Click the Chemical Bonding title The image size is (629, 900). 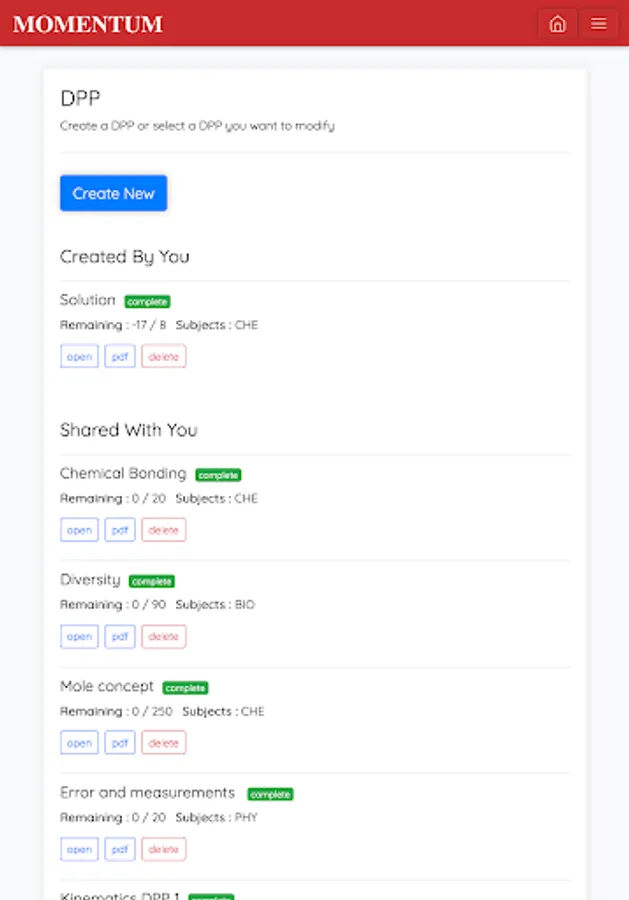point(123,473)
